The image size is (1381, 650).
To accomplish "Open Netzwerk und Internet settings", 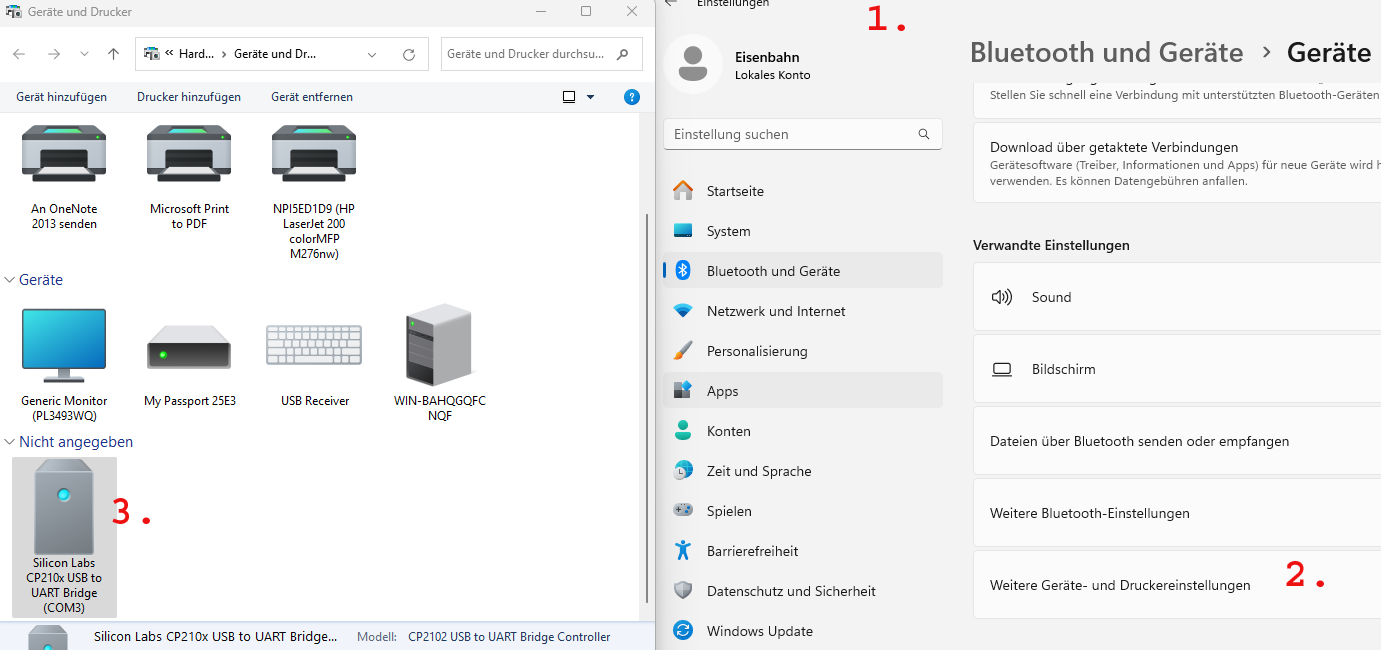I will (775, 311).
